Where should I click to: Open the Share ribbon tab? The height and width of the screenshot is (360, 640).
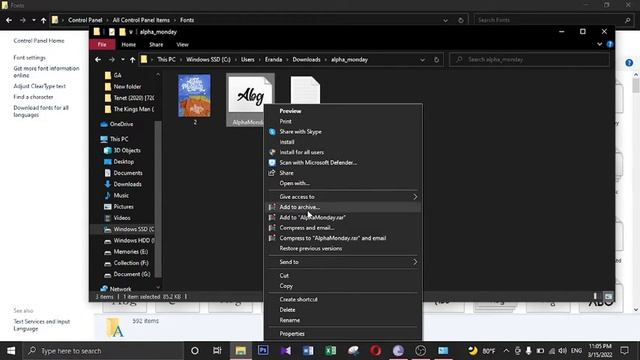pos(156,44)
